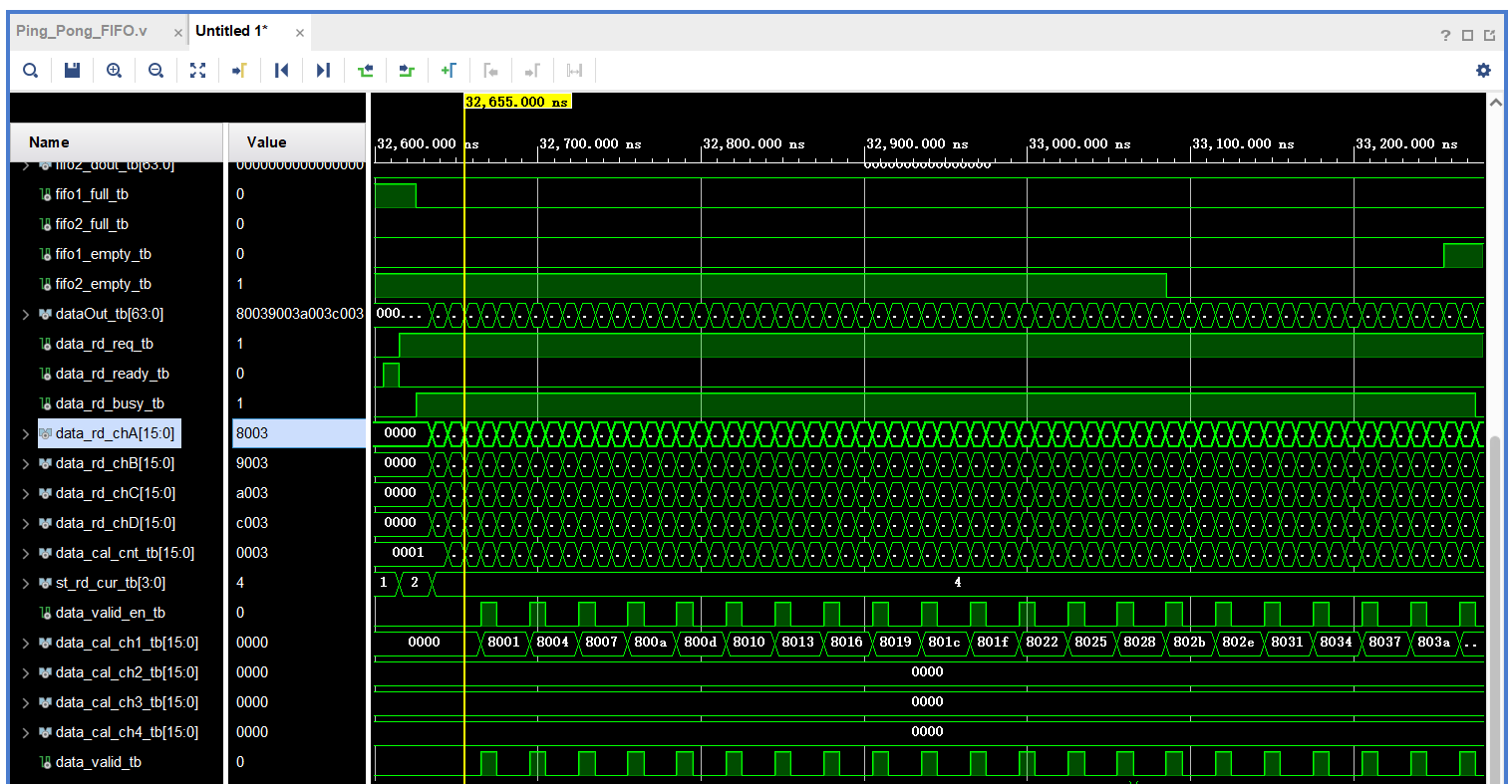
Task: Select the fifo2_full_tb signal
Action: pos(92,224)
